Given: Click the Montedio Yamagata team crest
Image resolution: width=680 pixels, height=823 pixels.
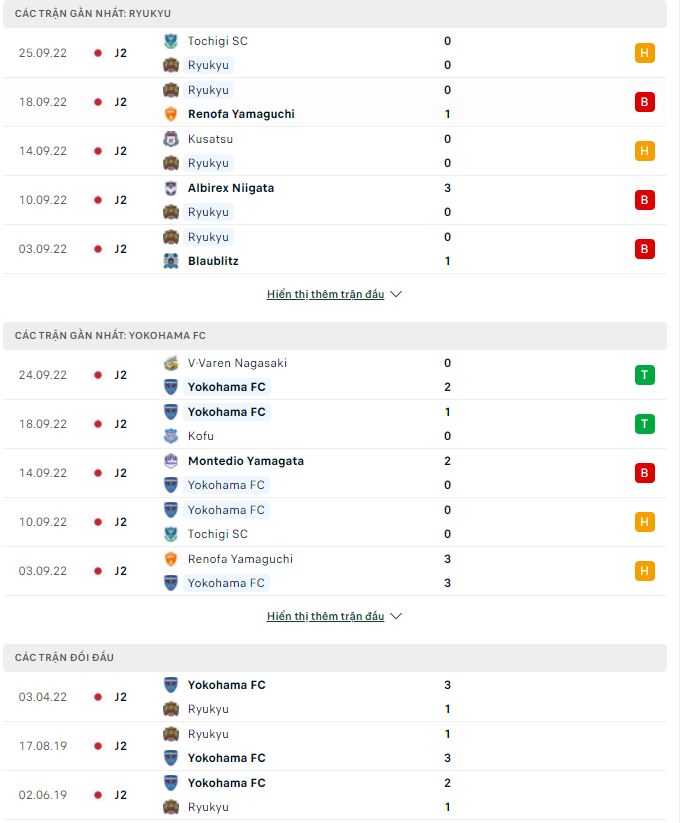Looking at the screenshot, I should pyautogui.click(x=170, y=461).
